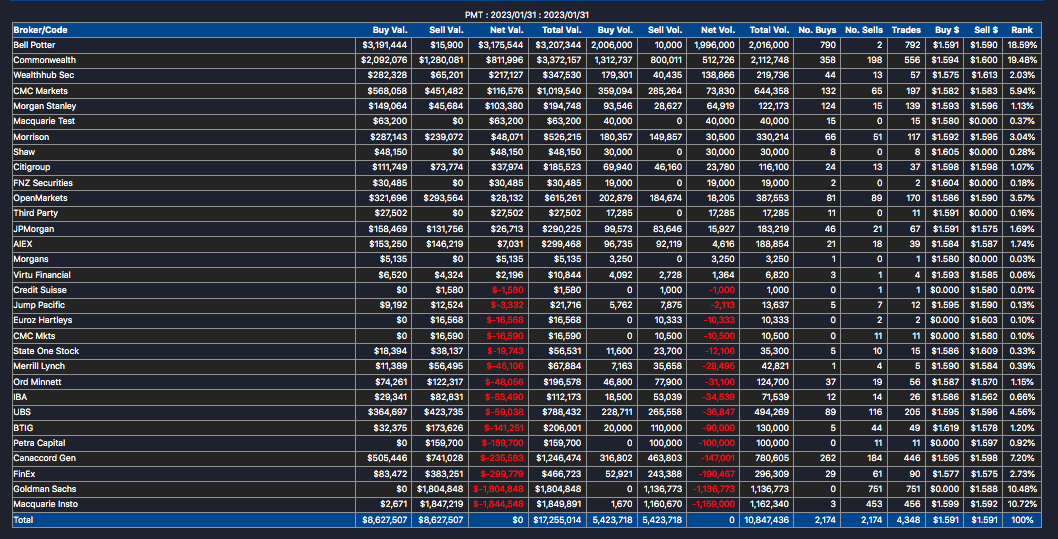Click UBS total value $788,432
The image size is (1058, 539).
(x=562, y=412)
